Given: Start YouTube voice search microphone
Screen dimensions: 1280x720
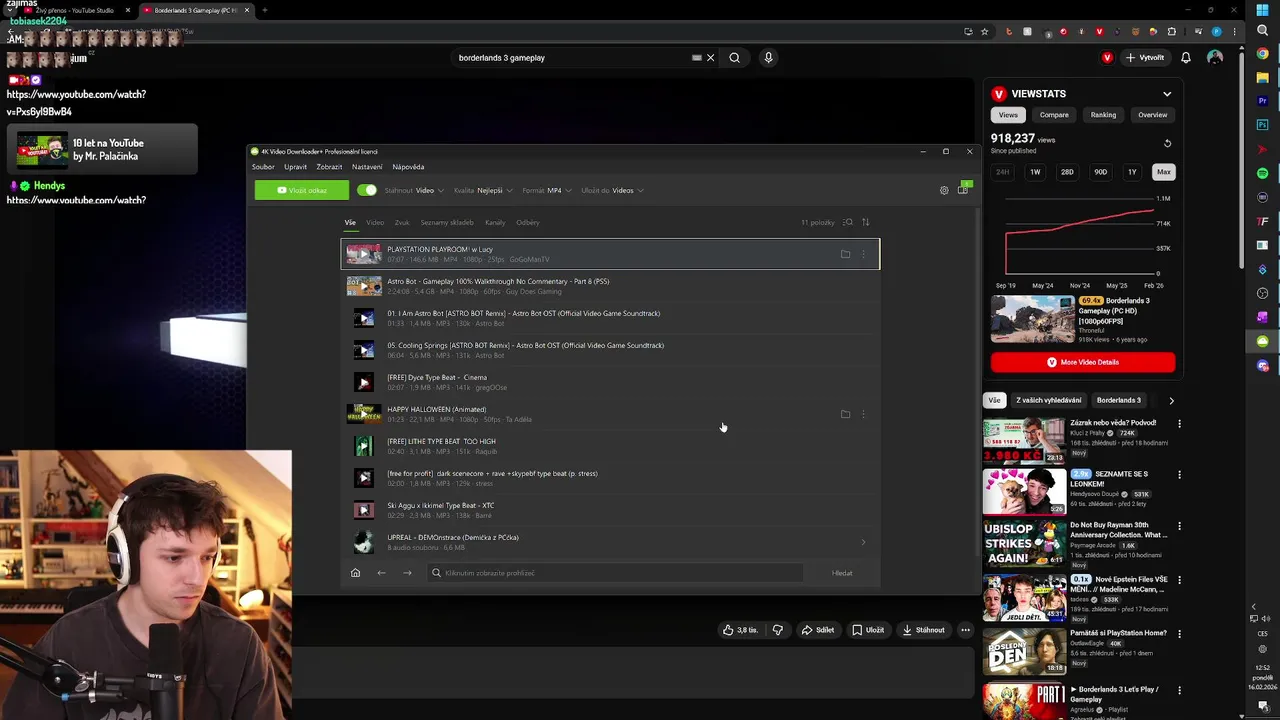Looking at the screenshot, I should 768,58.
